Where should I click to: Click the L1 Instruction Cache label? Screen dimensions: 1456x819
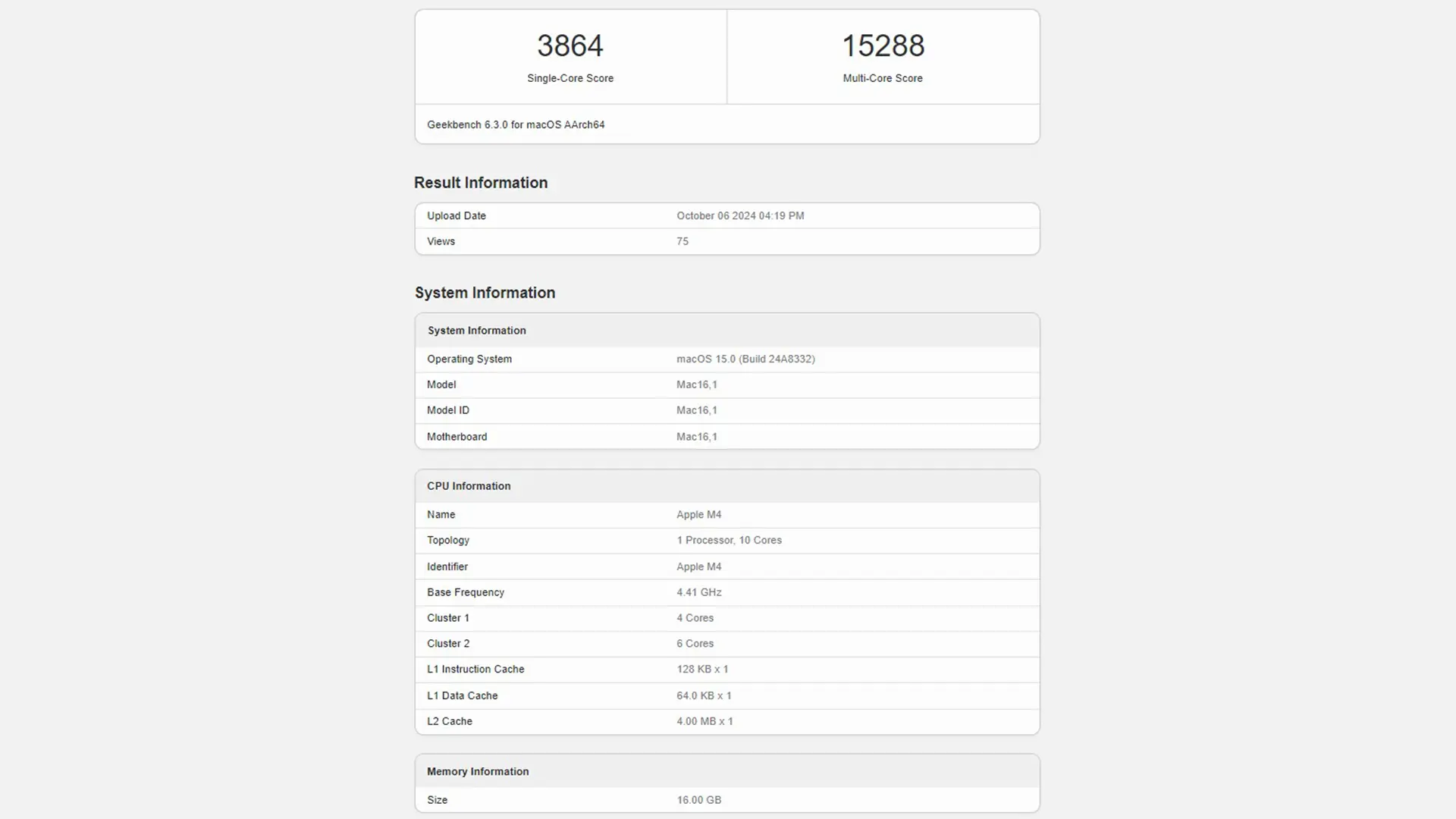pos(475,669)
